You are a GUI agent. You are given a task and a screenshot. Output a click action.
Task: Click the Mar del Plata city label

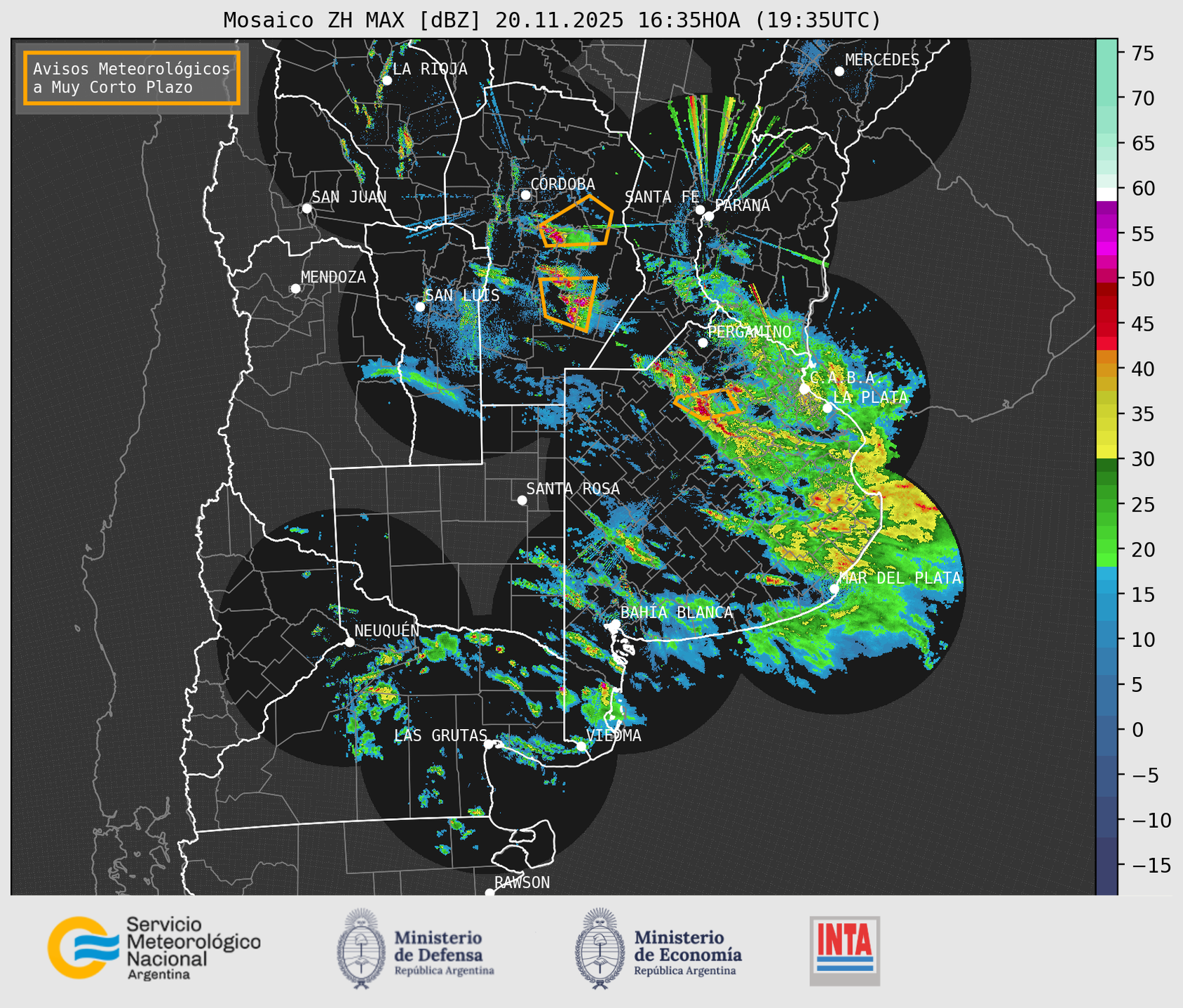[900, 578]
